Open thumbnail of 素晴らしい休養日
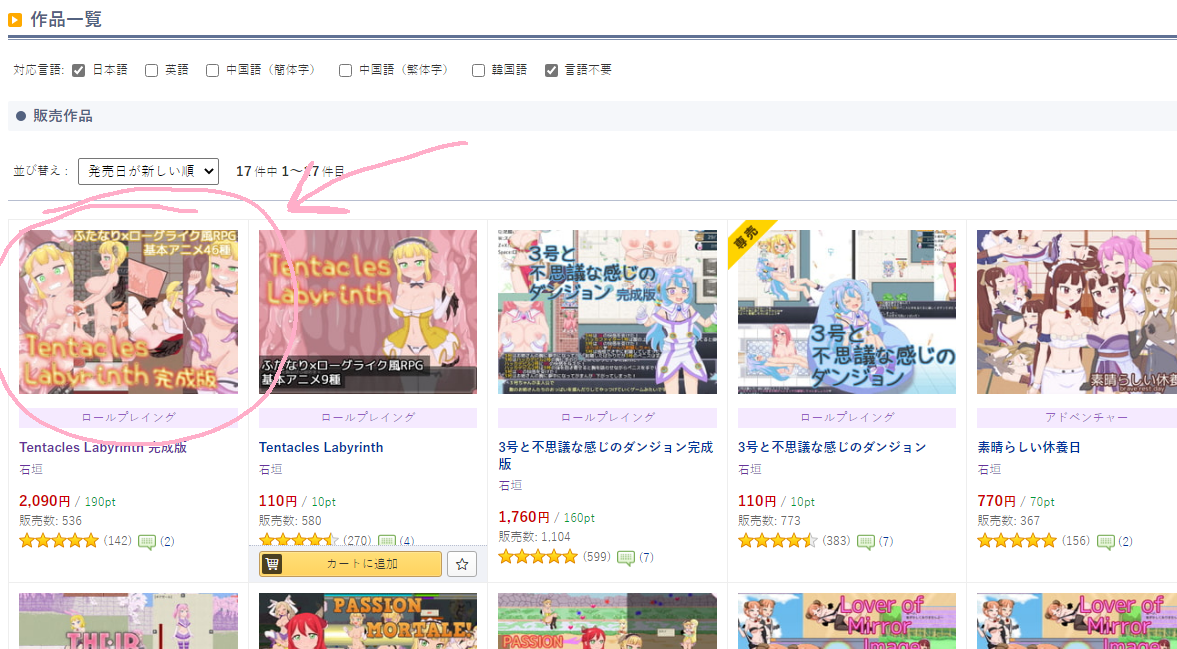Image resolution: width=1177 pixels, height=649 pixels. (1077, 312)
